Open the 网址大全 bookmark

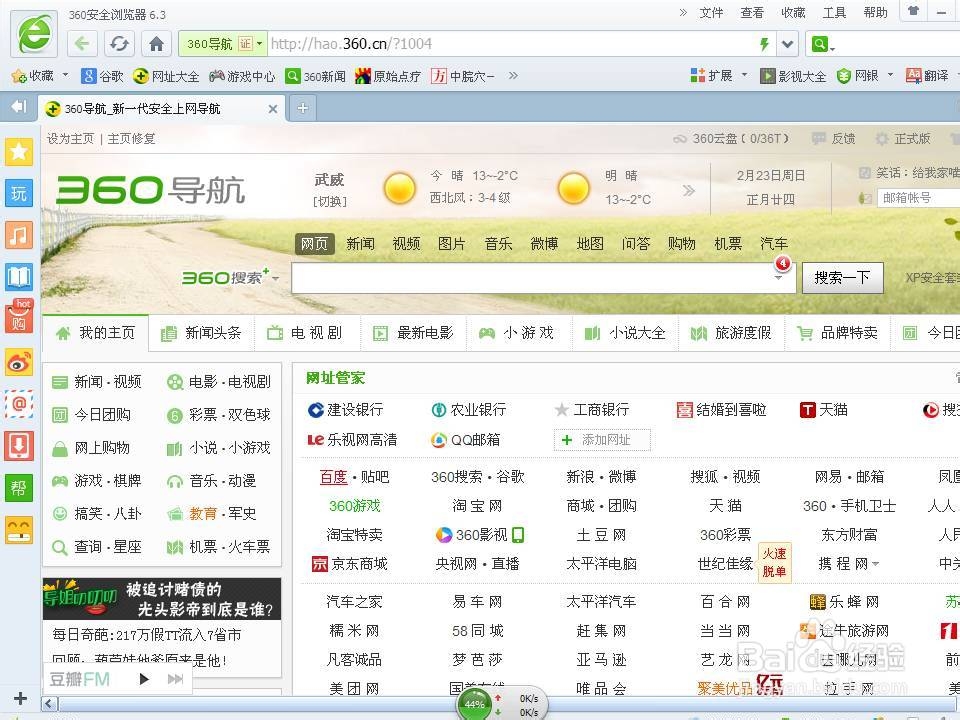(x=166, y=76)
